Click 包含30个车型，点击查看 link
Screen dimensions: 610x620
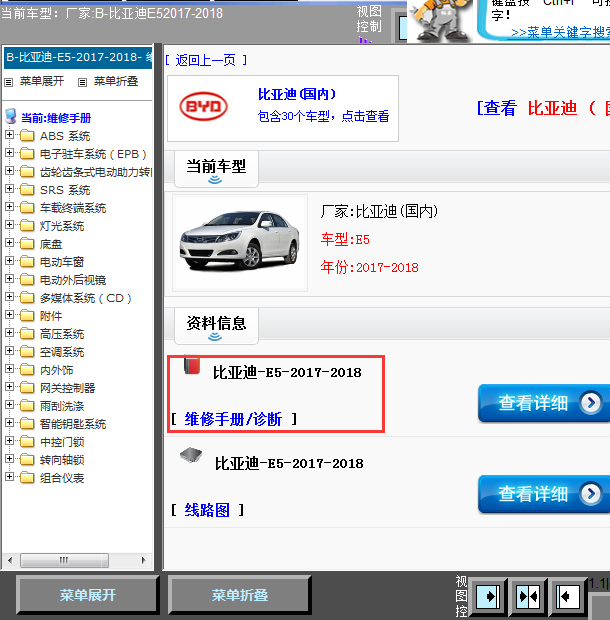click(x=323, y=116)
